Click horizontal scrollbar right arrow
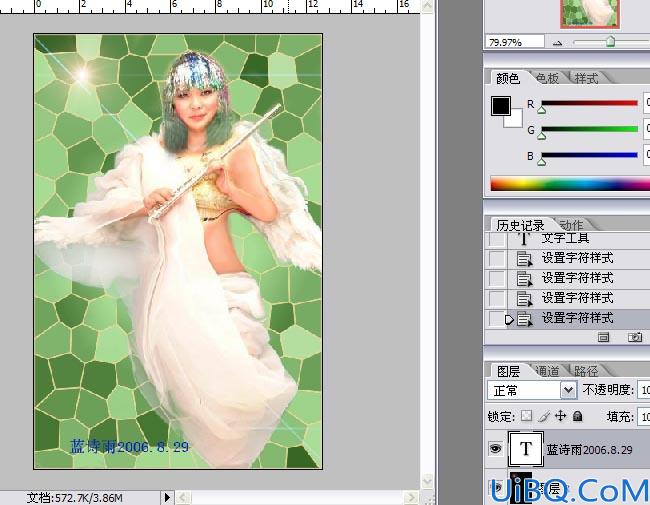This screenshot has height=505, width=650. [410, 497]
